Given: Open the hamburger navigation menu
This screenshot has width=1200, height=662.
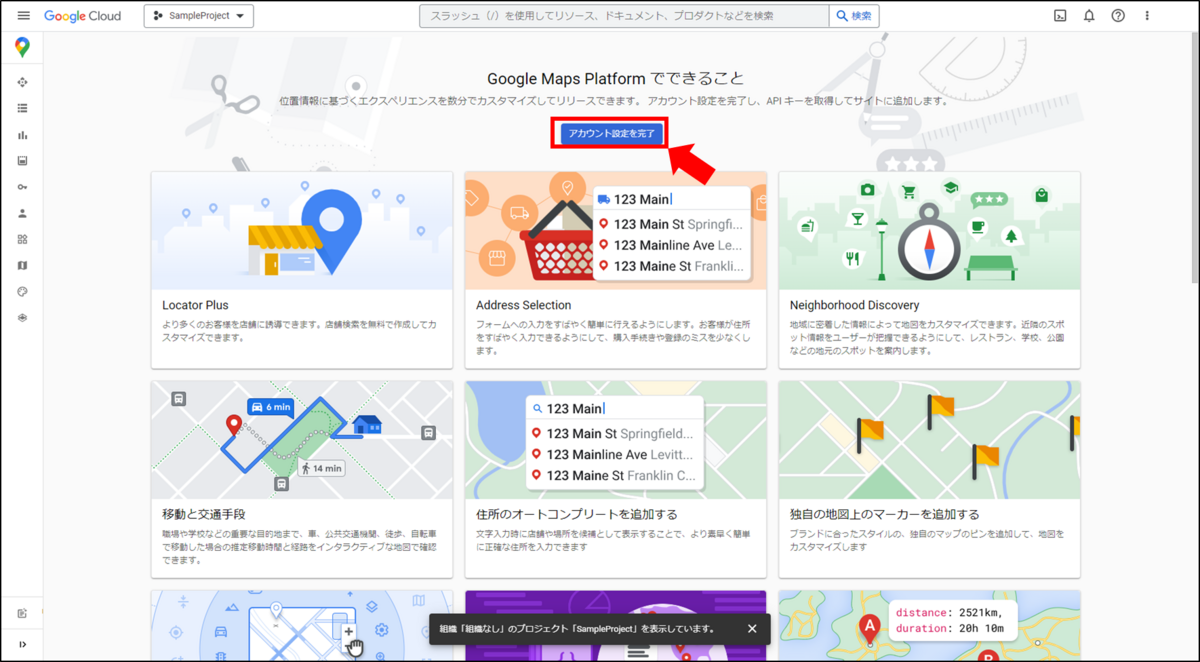Looking at the screenshot, I should click(23, 16).
